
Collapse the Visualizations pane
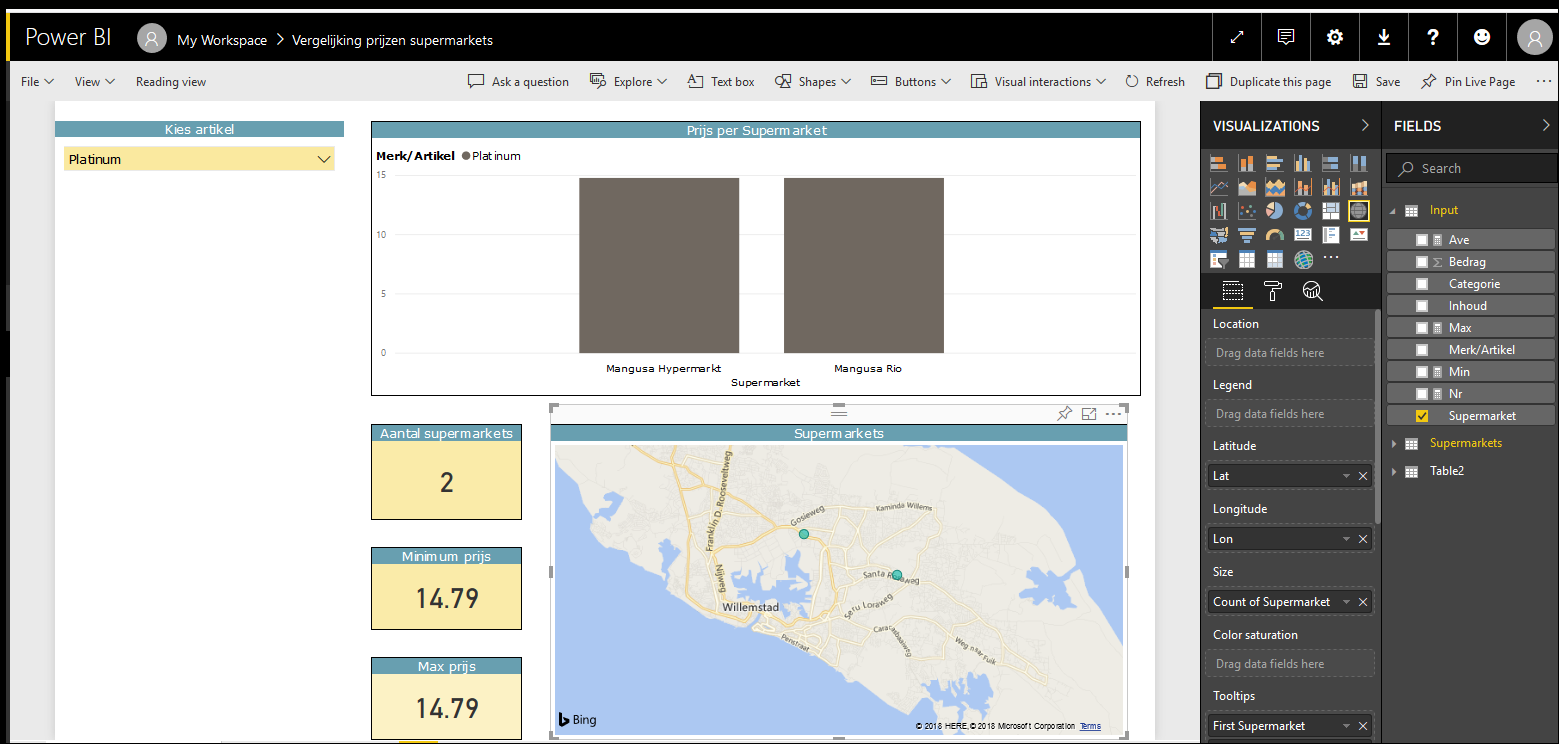1365,126
